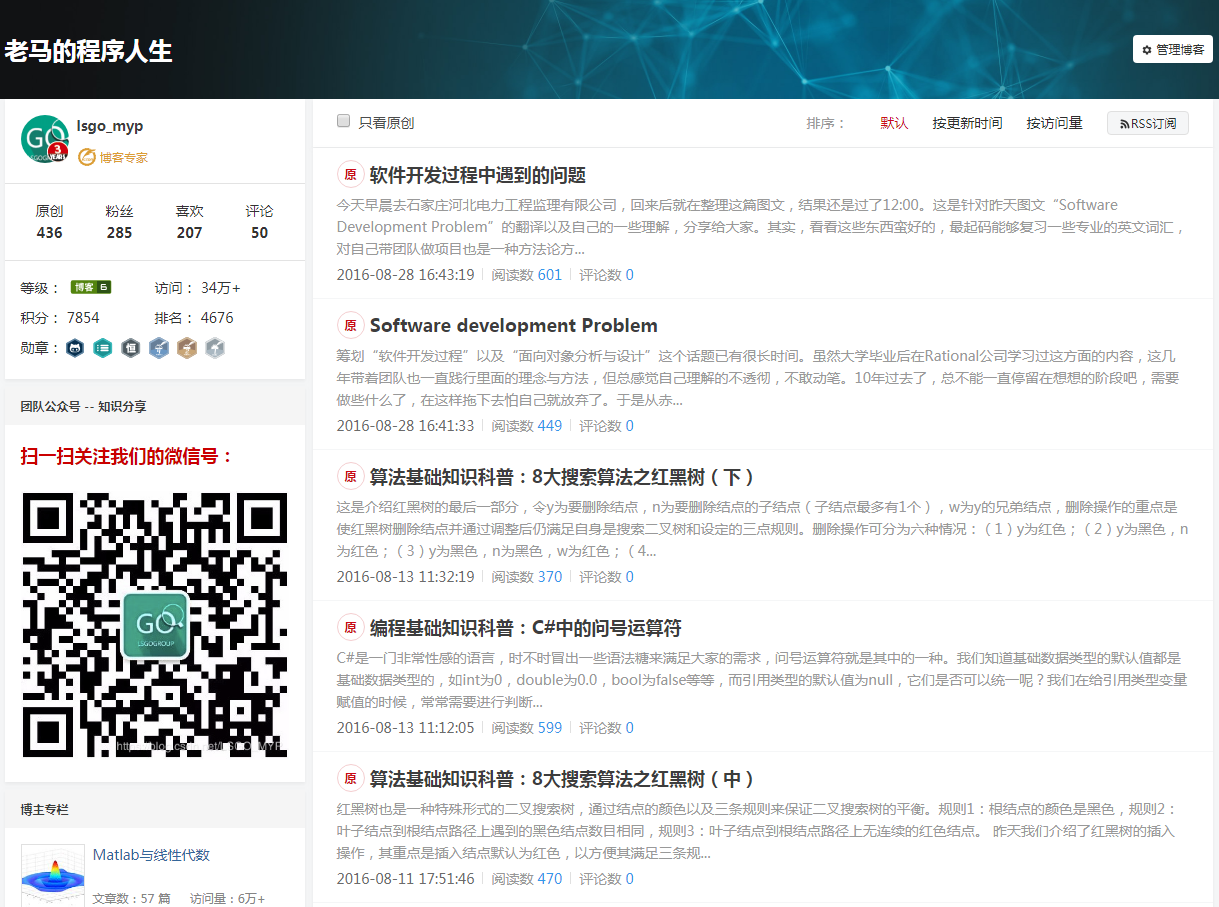Click summary text starting C#是一门非常性感的语言
Screen dimensions: 1219x907
(762, 680)
